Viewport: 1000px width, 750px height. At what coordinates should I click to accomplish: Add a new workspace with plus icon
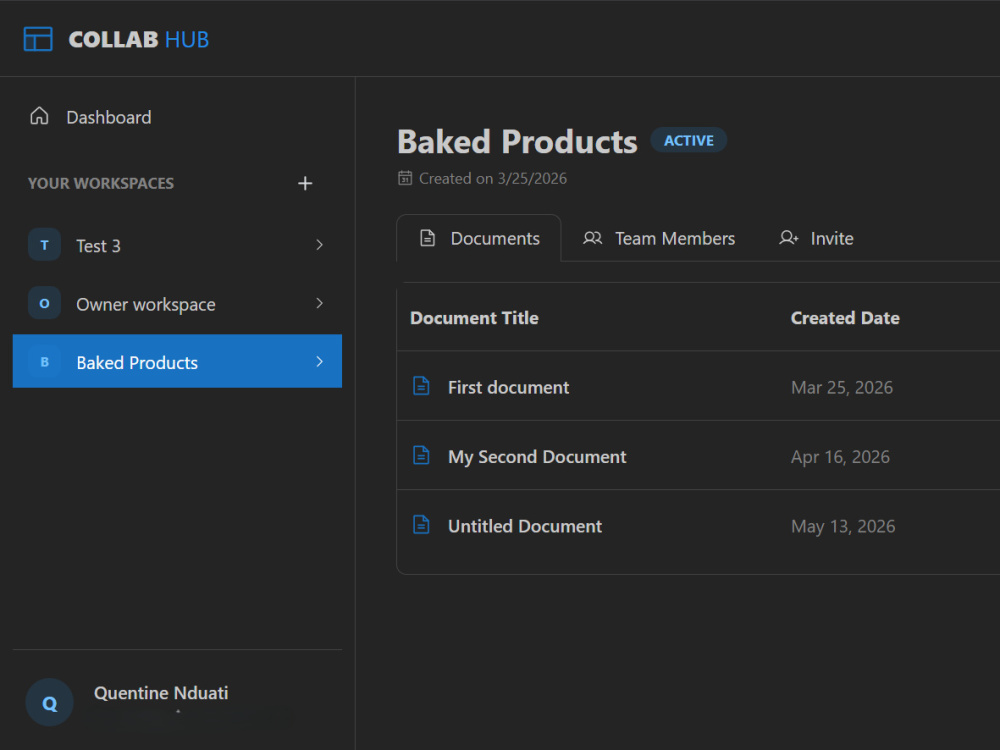(x=305, y=184)
